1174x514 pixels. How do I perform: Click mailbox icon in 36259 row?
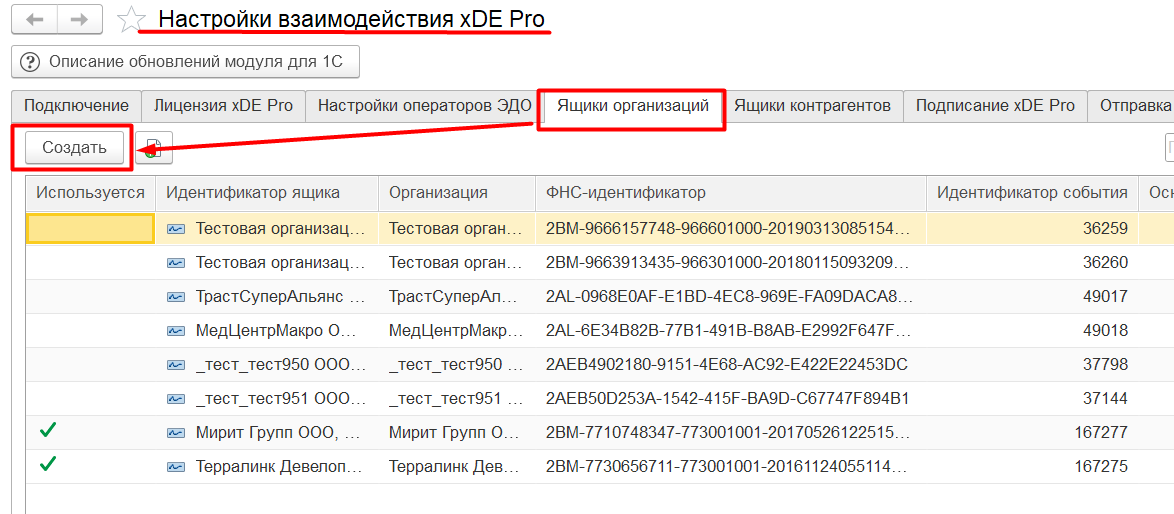[x=176, y=229]
